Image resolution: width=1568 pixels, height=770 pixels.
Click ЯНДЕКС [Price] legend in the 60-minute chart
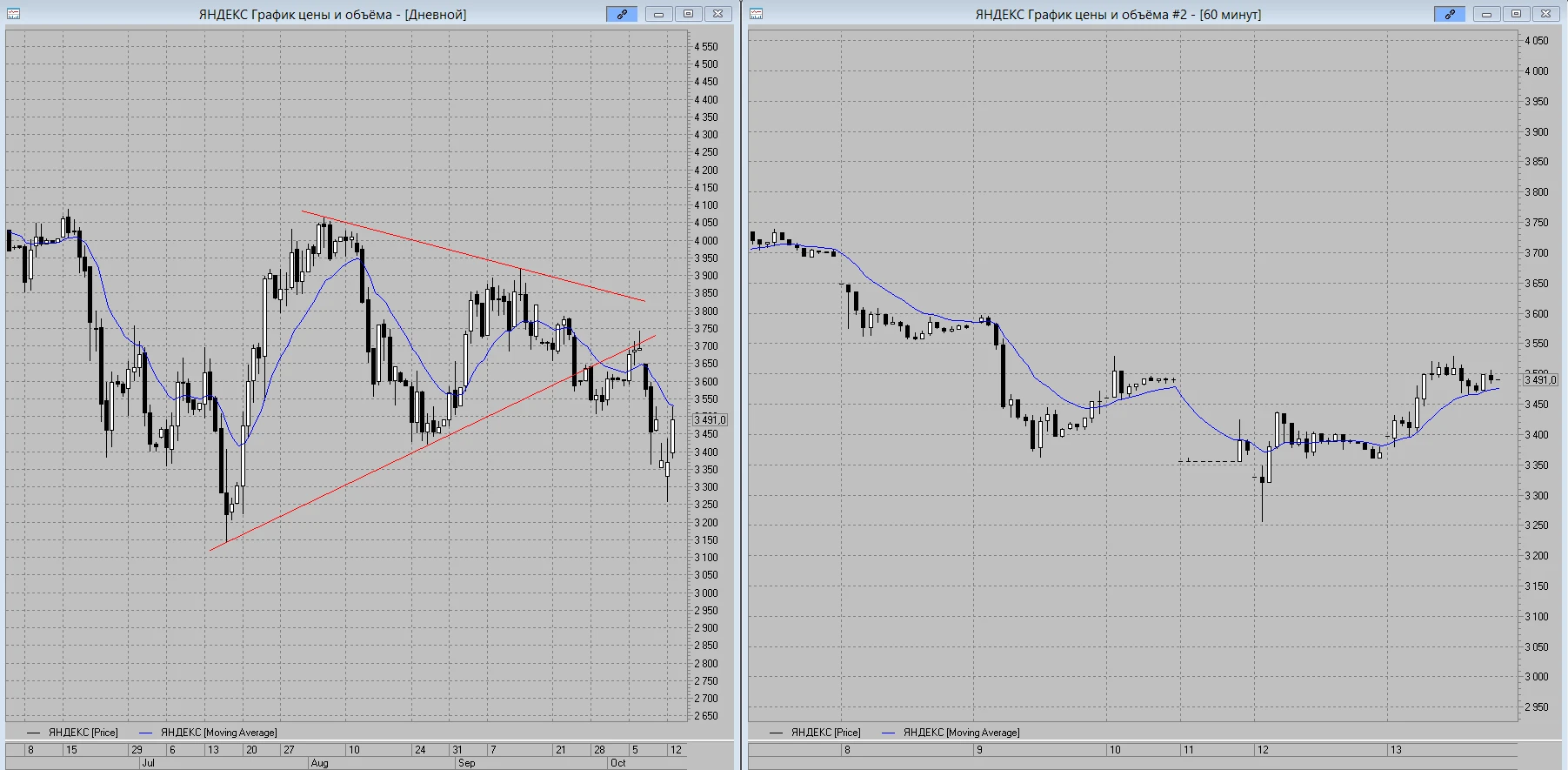[x=815, y=733]
